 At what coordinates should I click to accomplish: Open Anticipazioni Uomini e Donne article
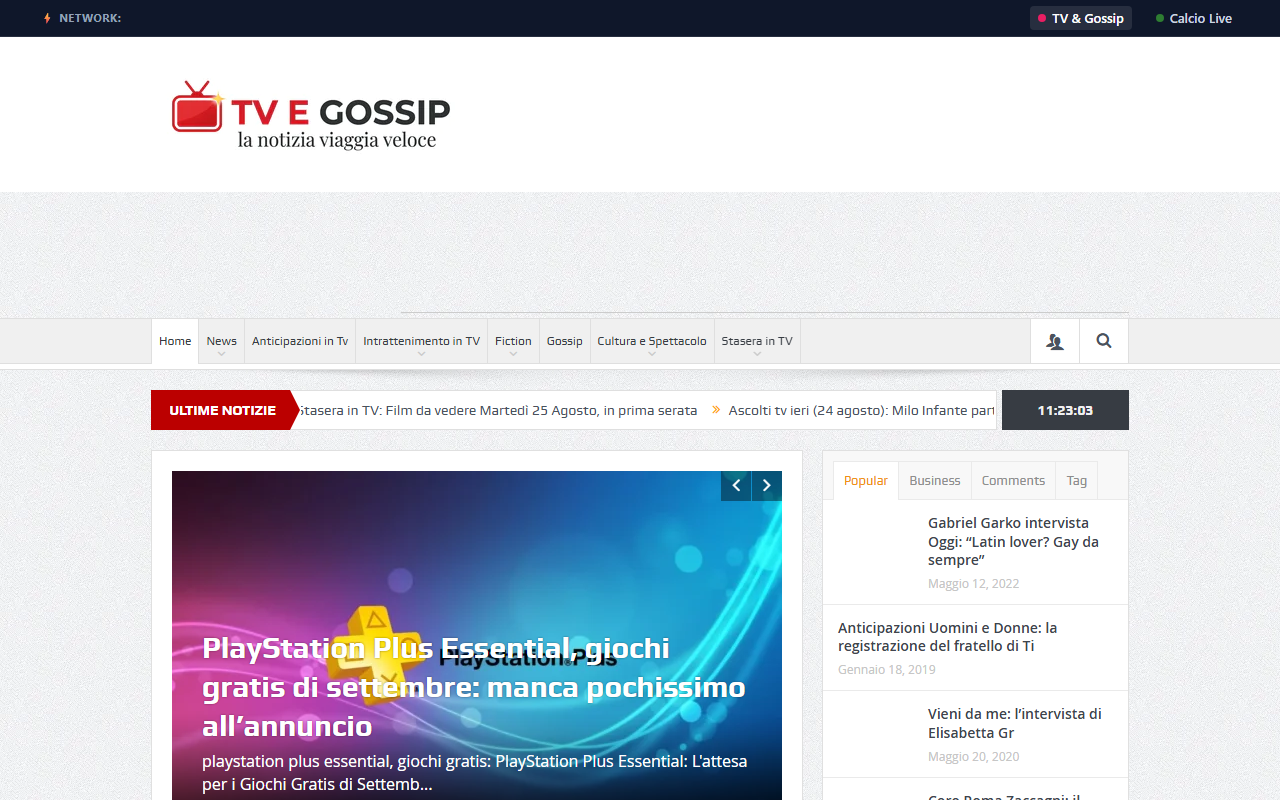948,636
